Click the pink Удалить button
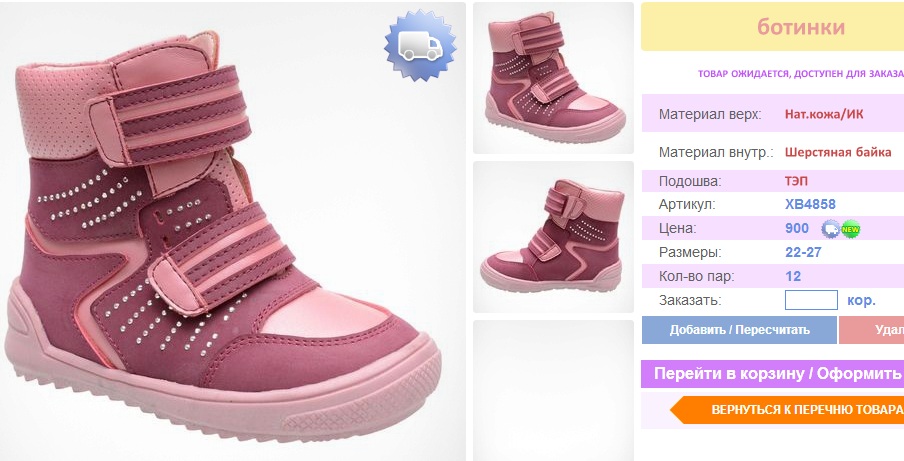The height and width of the screenshot is (461, 904). point(872,330)
